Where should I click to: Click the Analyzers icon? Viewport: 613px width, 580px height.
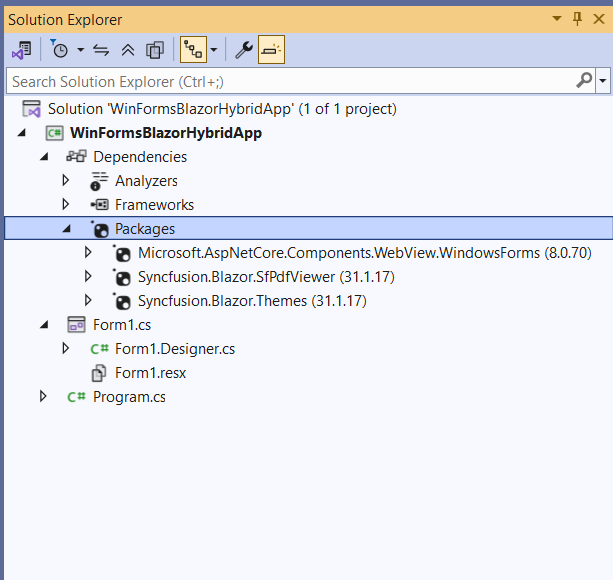pyautogui.click(x=99, y=181)
